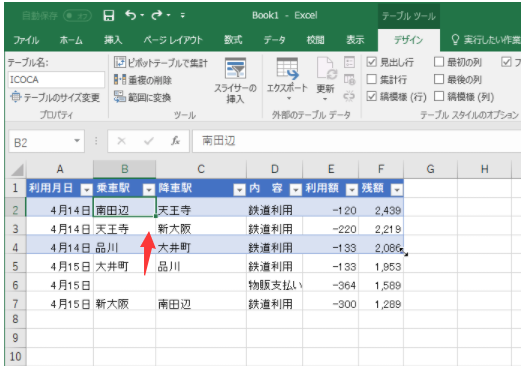Click テーブルのサイズ変更 button
521x366 pixels.
(x=55, y=97)
